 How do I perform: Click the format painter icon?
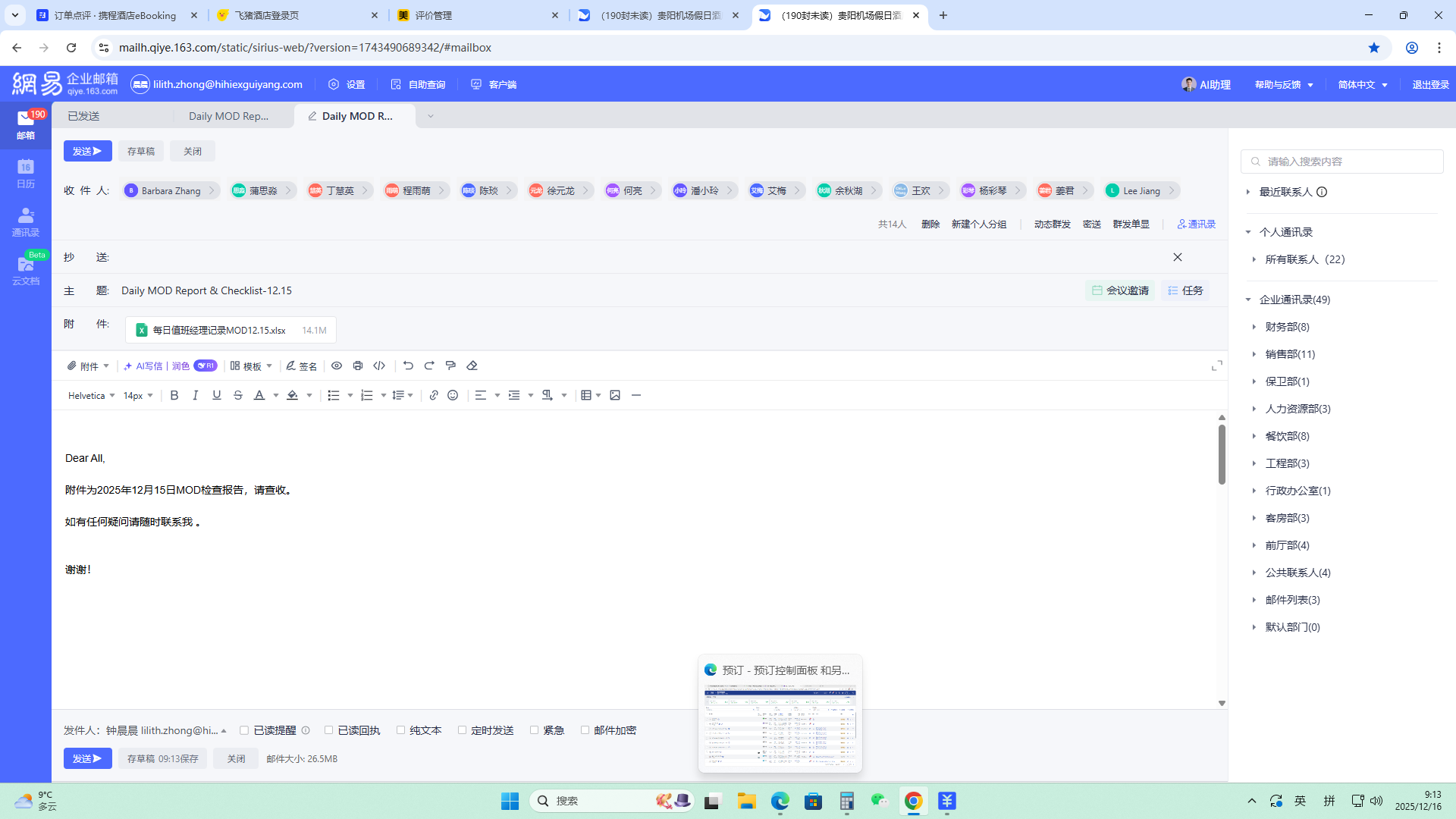point(450,366)
